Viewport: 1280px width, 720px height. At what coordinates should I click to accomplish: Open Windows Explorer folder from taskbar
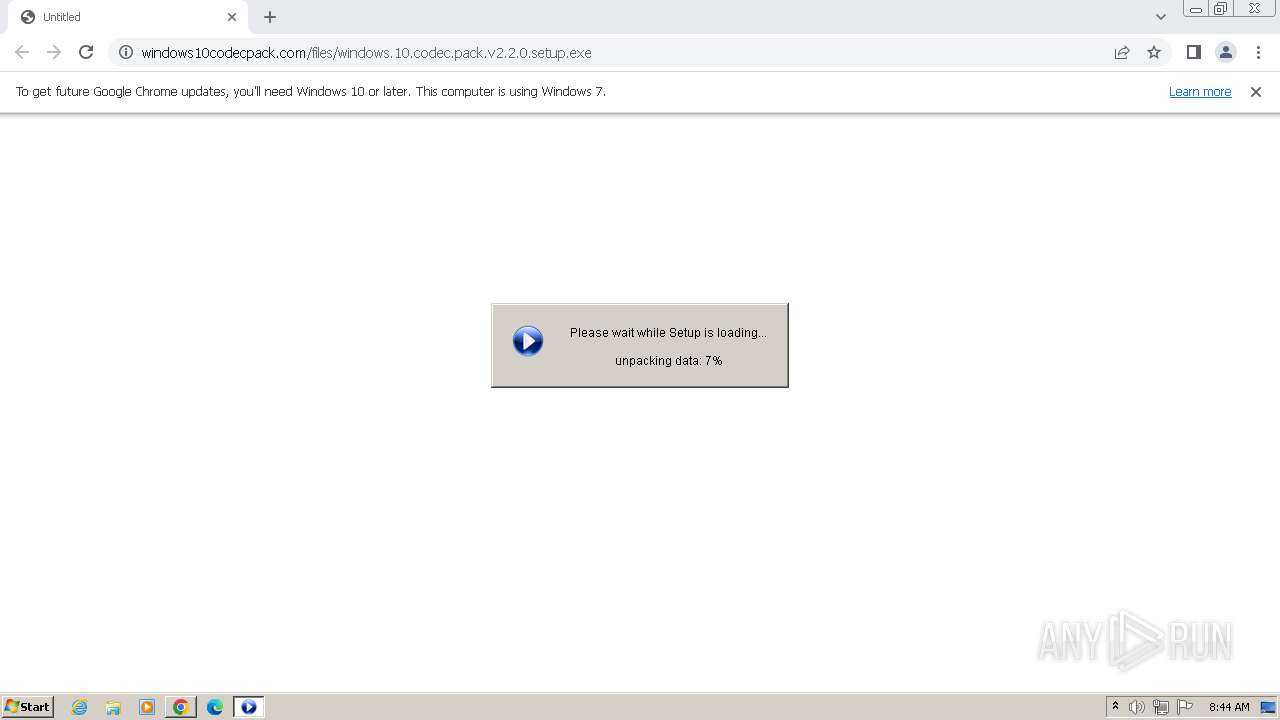tap(113, 707)
